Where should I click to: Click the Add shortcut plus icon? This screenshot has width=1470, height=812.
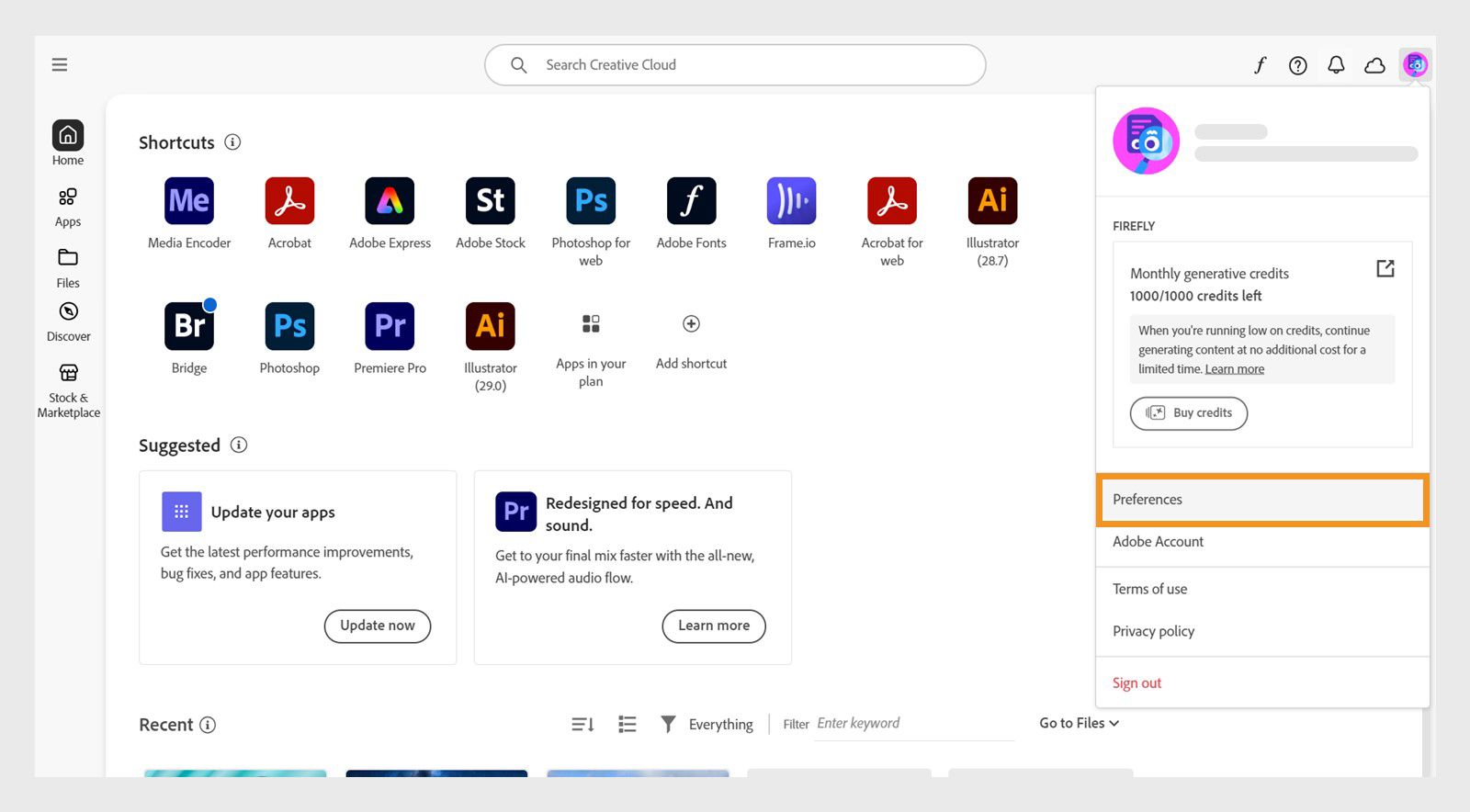pos(691,323)
